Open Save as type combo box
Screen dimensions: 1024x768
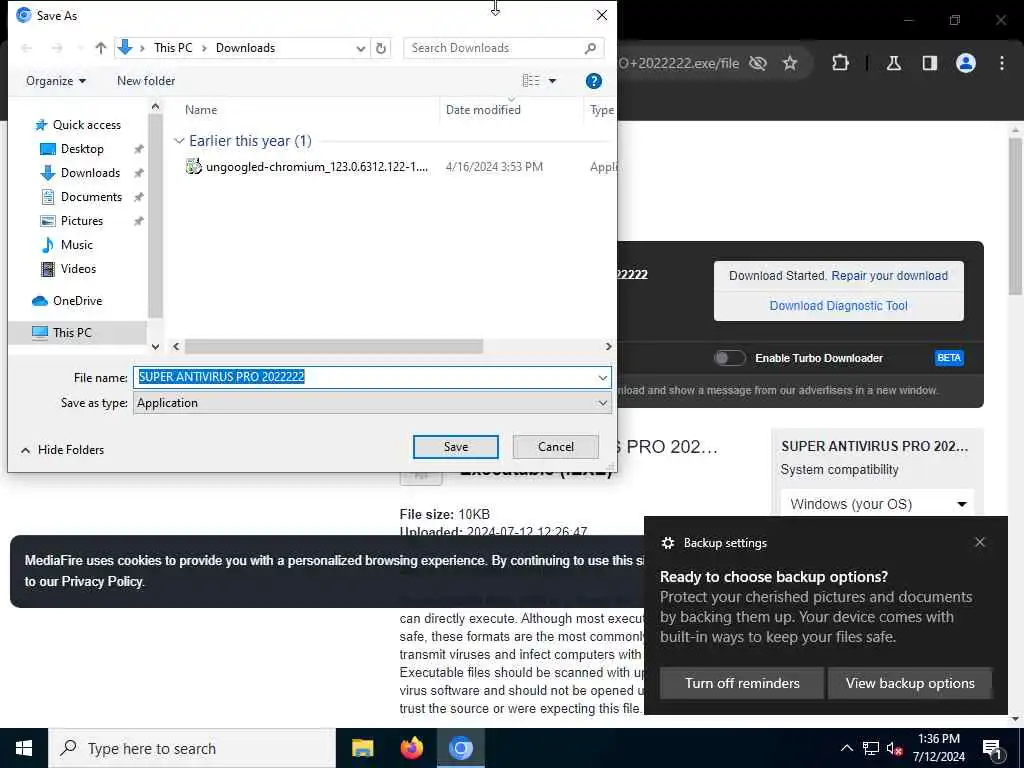coord(372,403)
